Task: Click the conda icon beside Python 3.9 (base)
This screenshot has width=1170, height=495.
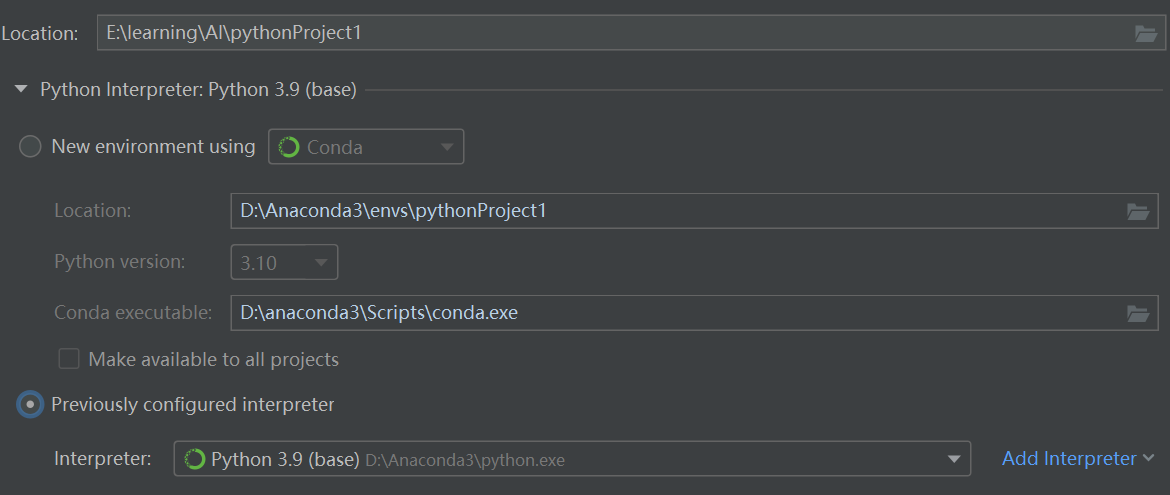Action: coord(196,459)
